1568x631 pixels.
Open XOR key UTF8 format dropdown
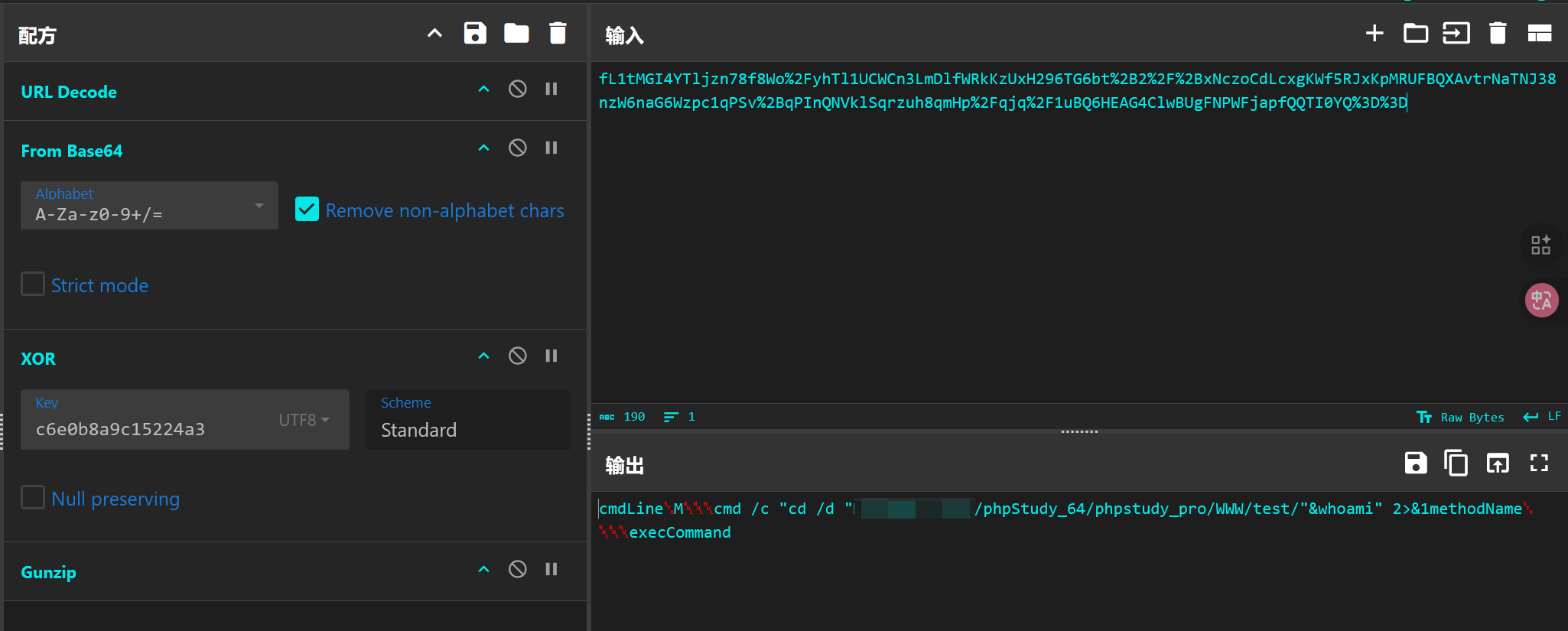(304, 420)
